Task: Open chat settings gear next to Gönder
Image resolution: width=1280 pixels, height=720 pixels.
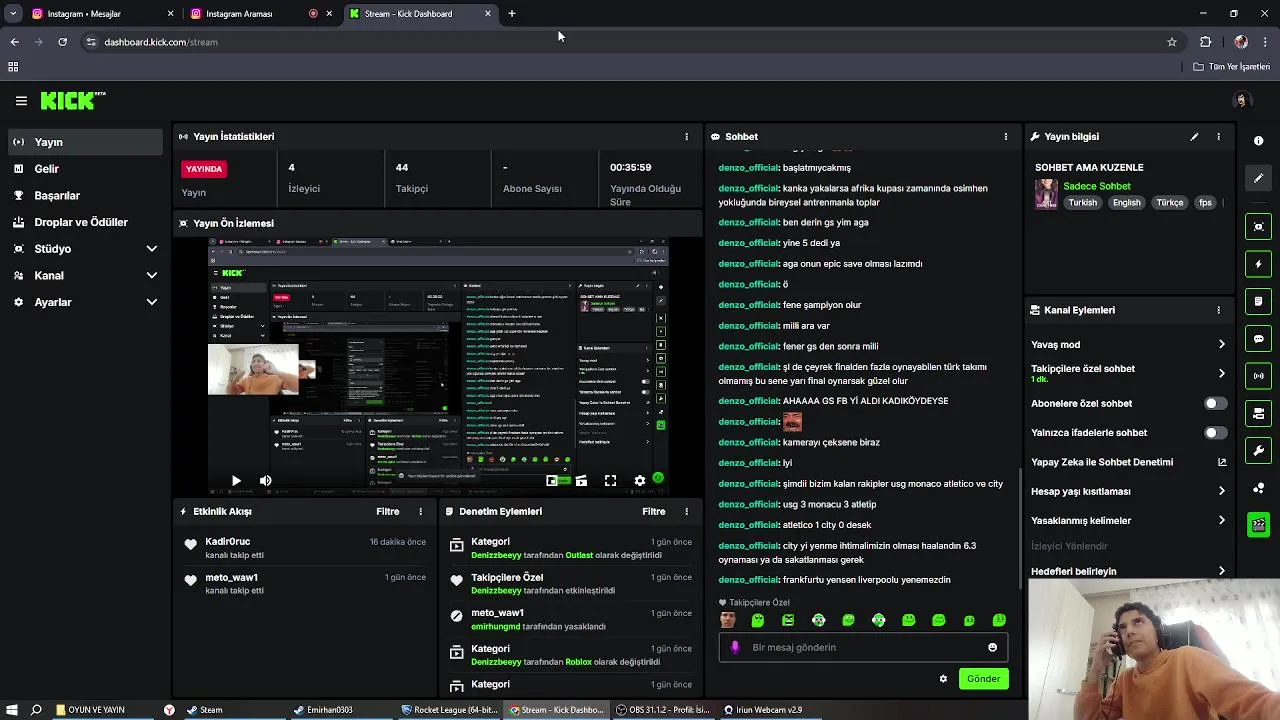Action: pyautogui.click(x=943, y=679)
